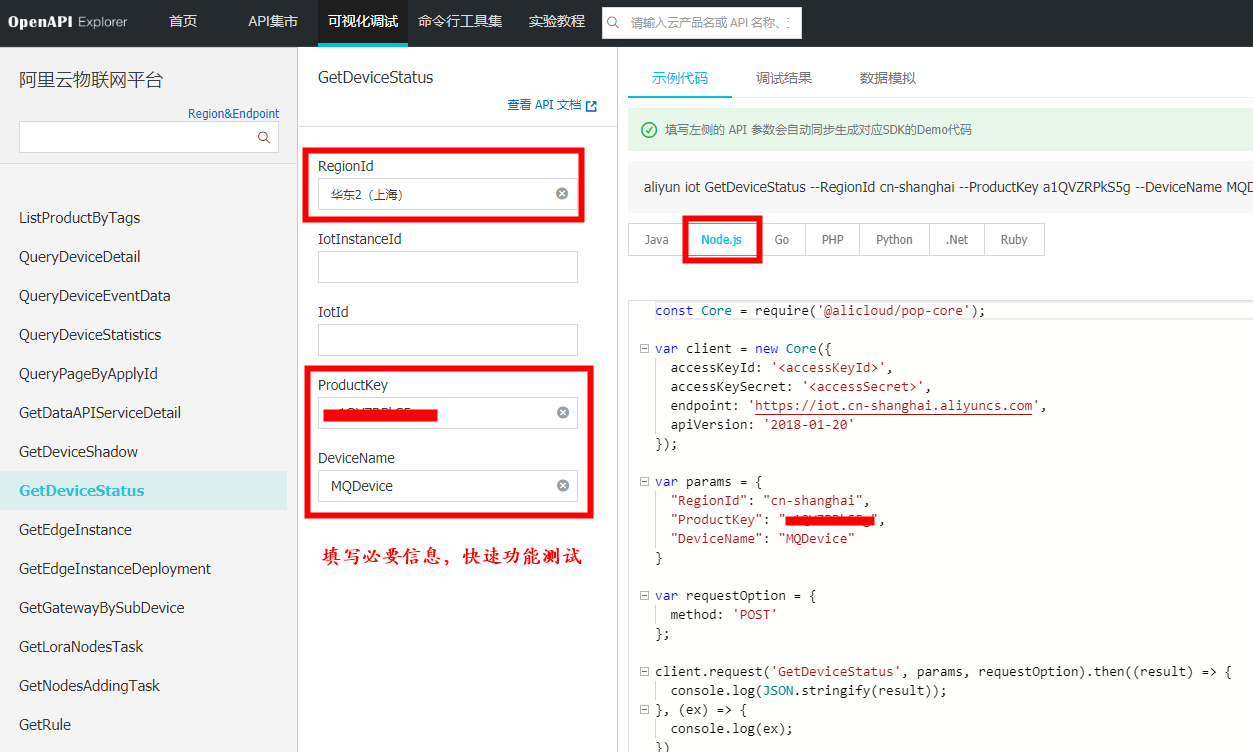Collapse the 'var requestOption' code block

coord(643,596)
